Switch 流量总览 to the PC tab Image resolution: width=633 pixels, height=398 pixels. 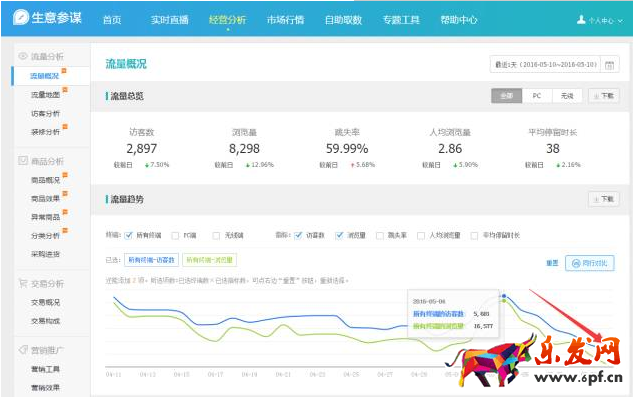click(537, 96)
